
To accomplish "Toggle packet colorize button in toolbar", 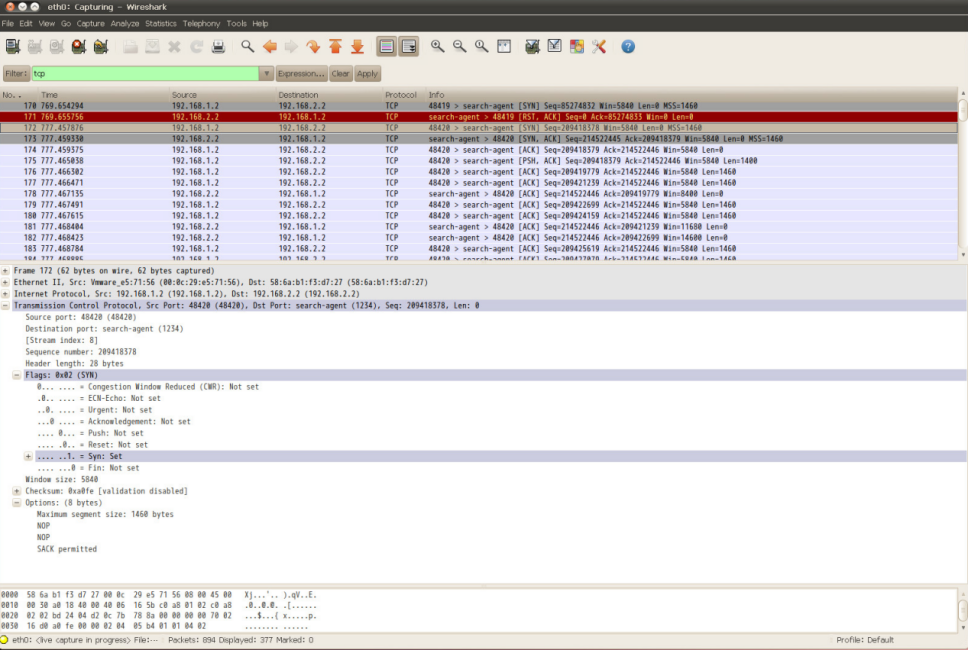I will 386,47.
